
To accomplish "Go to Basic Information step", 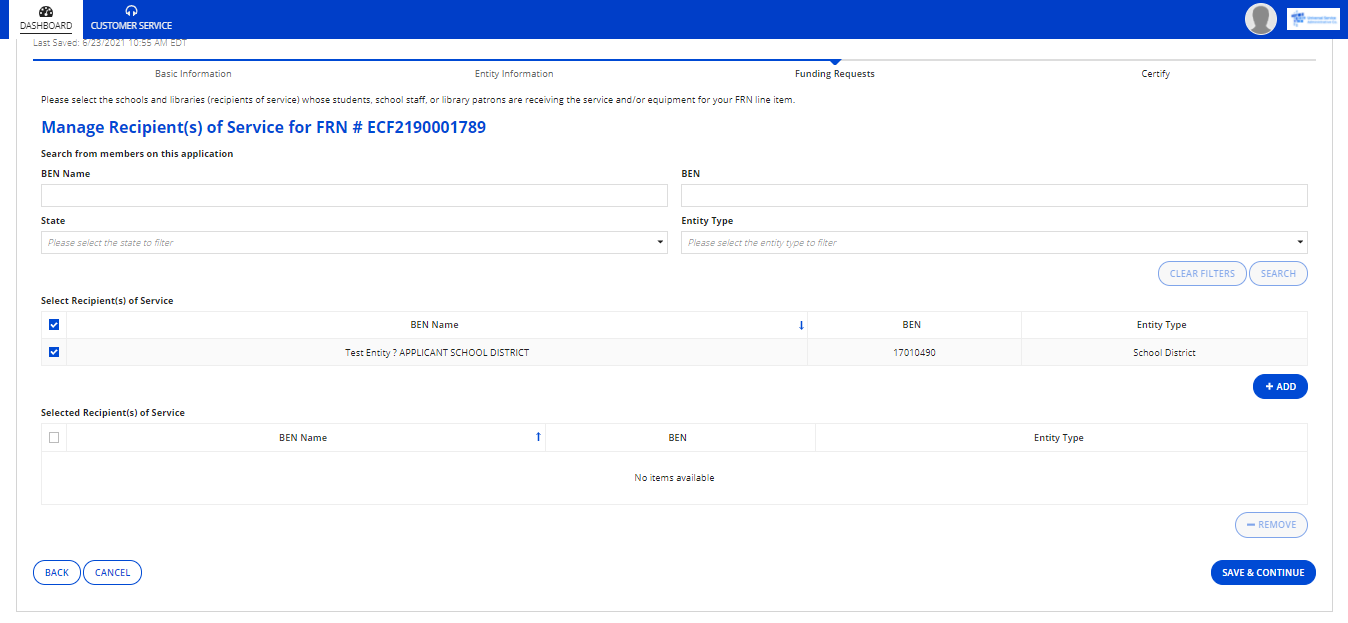I will pyautogui.click(x=193, y=74).
